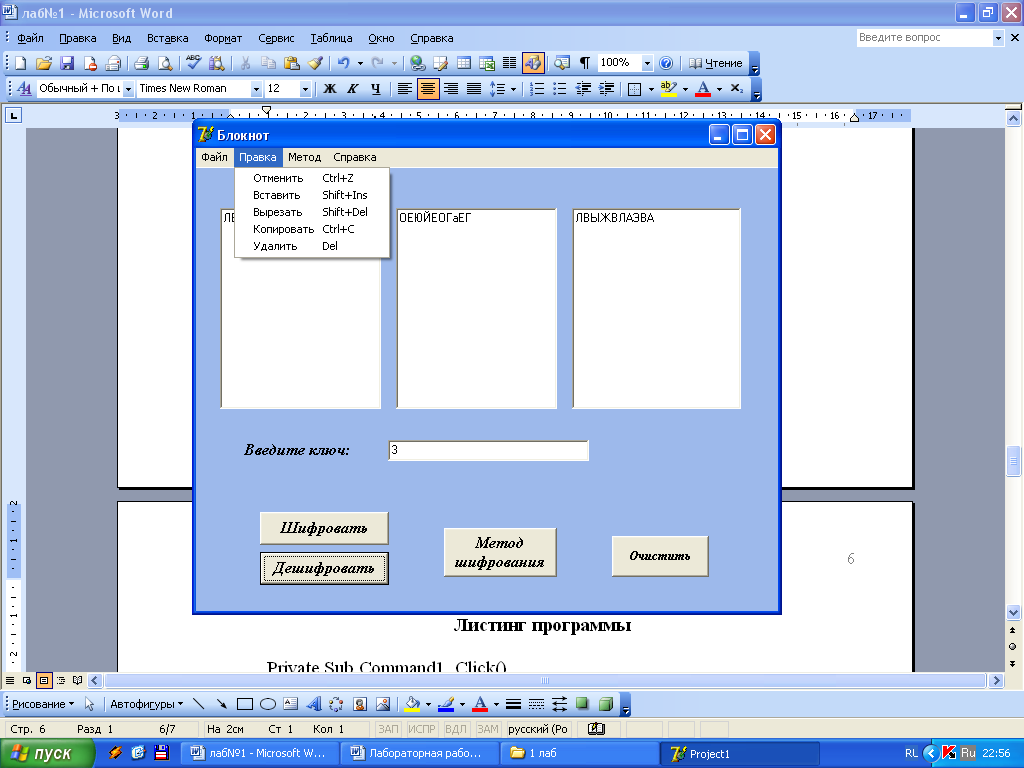
Task: Justify text alignment
Action: pos(473,88)
